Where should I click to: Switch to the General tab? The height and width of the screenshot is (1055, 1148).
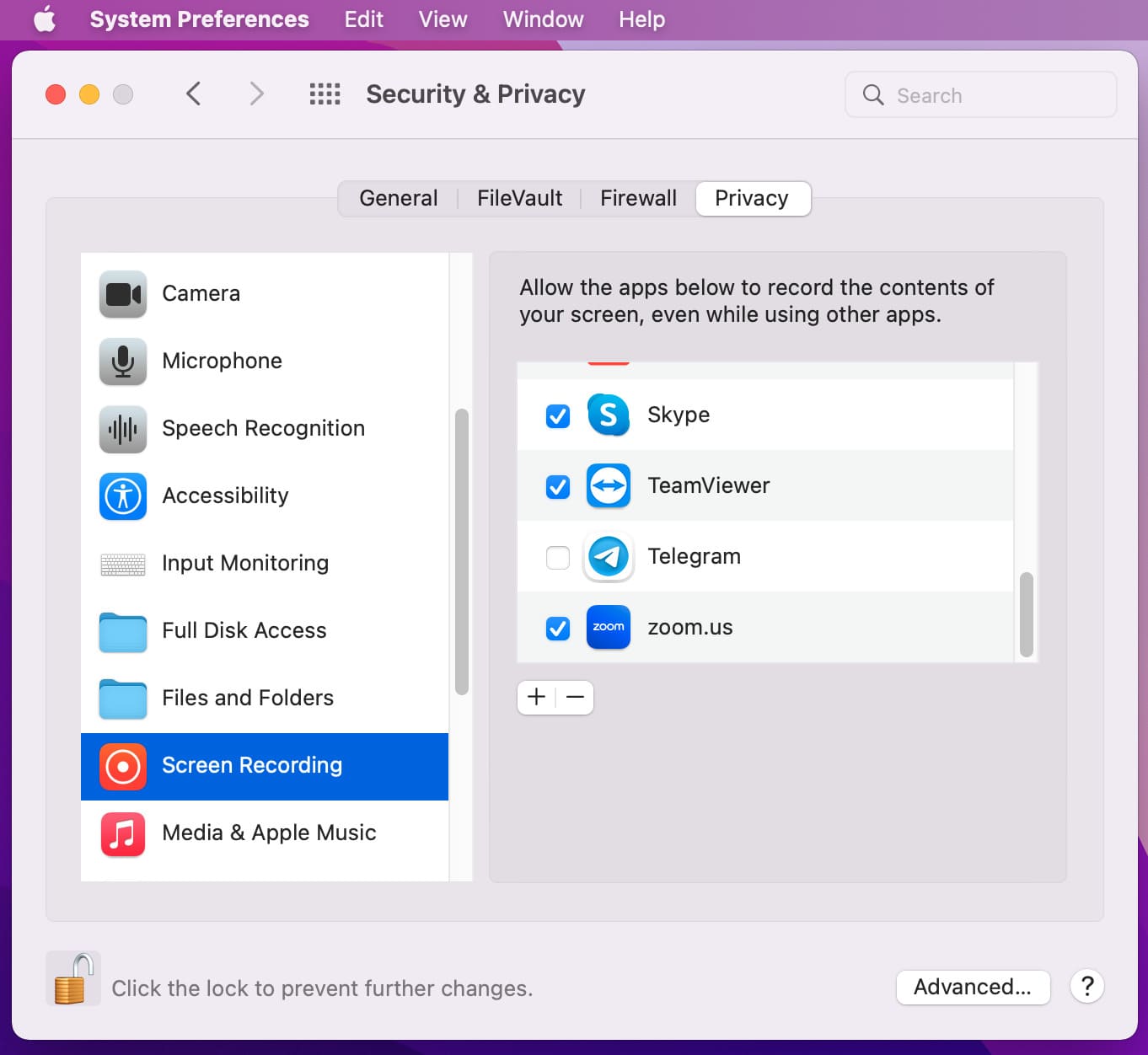coord(398,198)
